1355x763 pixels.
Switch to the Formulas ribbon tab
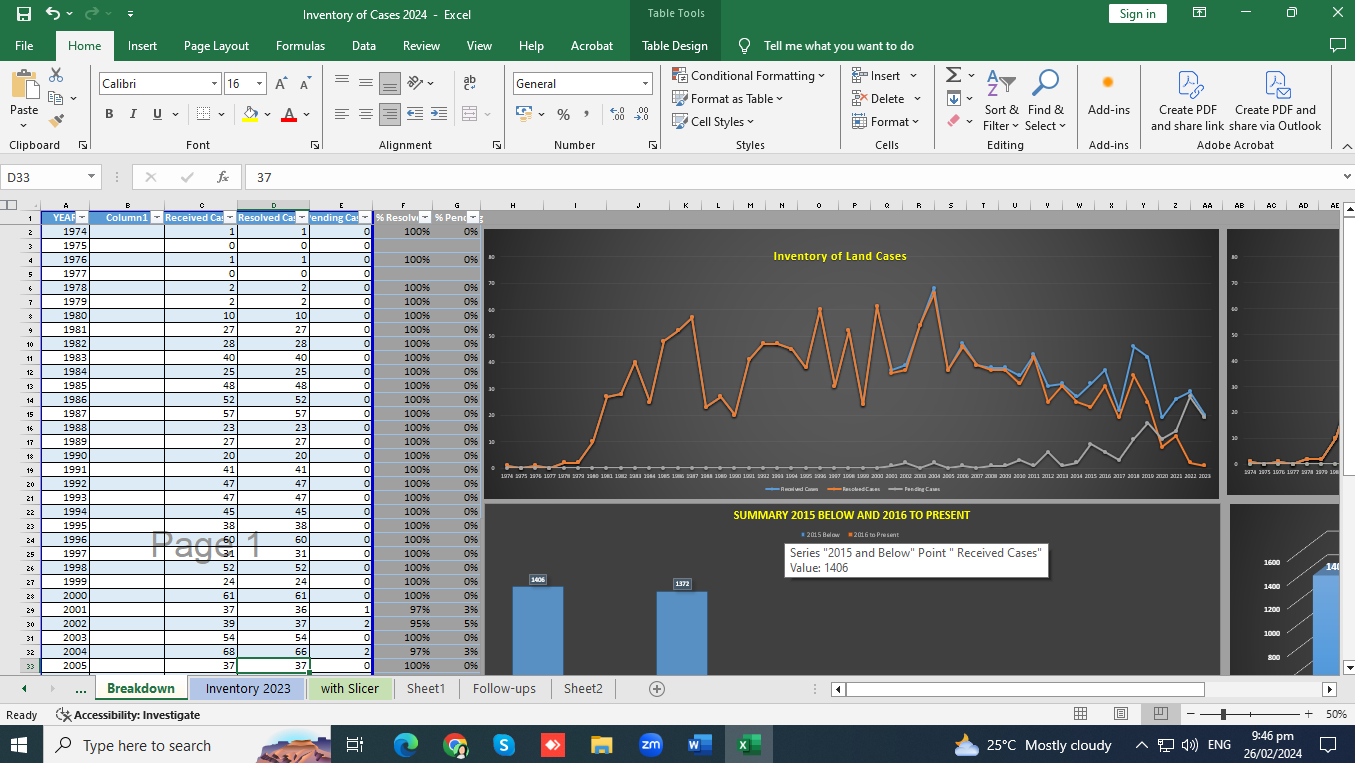[300, 46]
